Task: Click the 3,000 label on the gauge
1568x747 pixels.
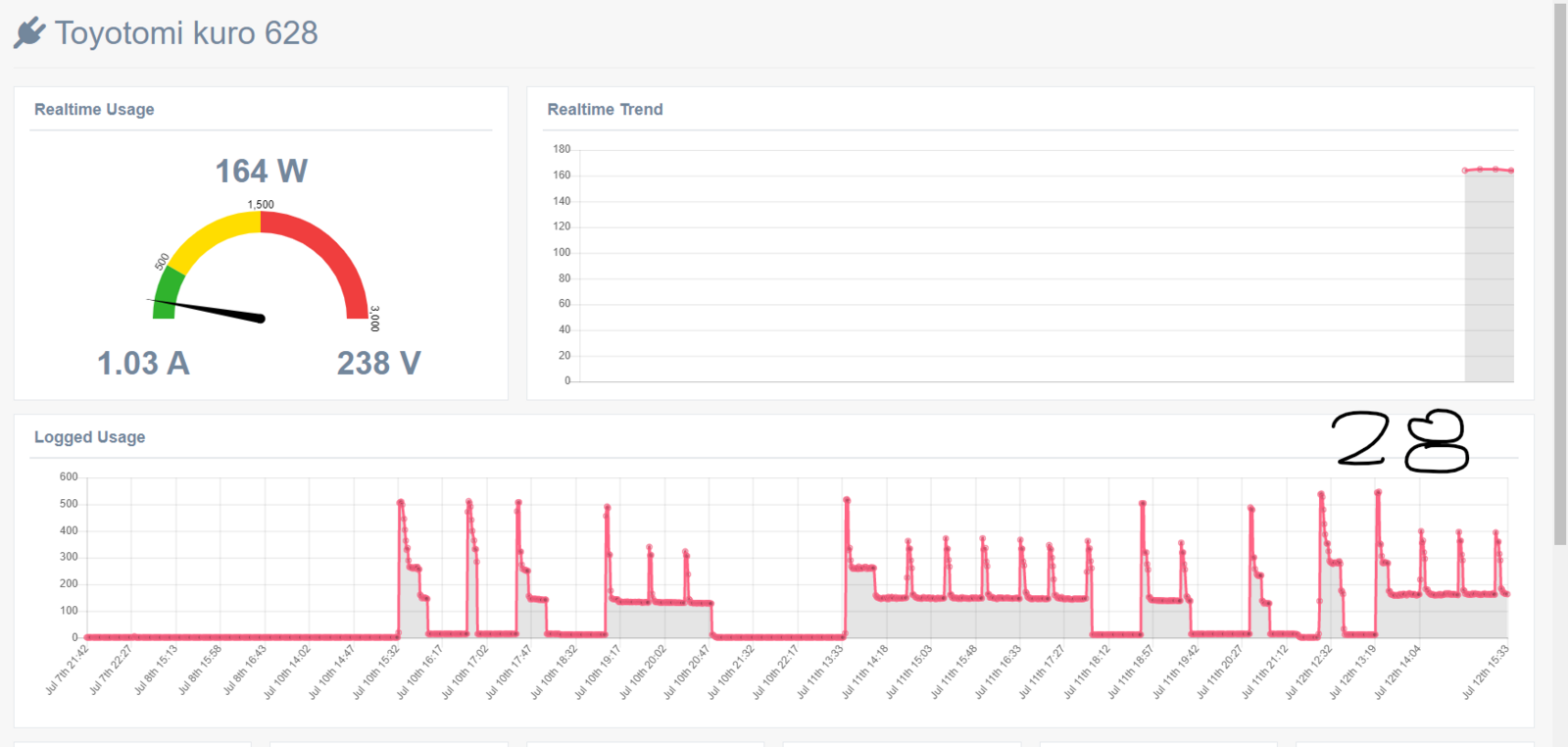Action: pyautogui.click(x=374, y=319)
